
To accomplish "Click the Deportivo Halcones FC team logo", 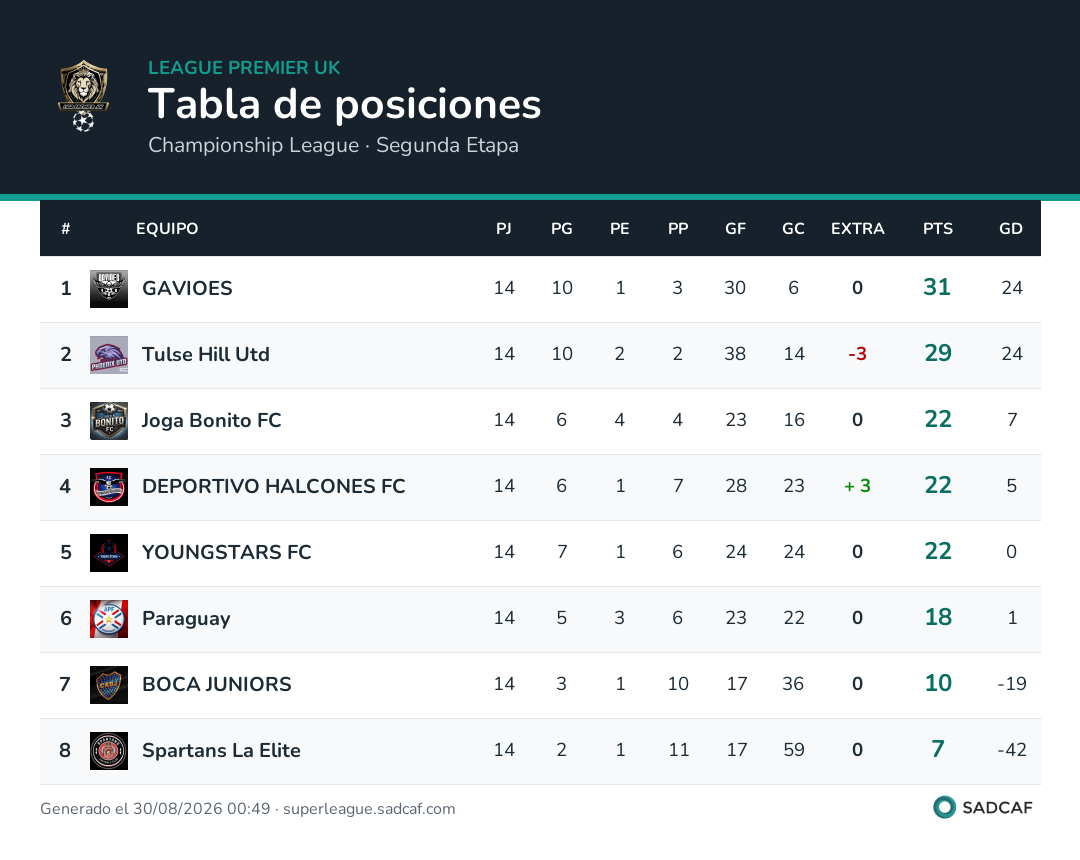I will click(x=109, y=487).
